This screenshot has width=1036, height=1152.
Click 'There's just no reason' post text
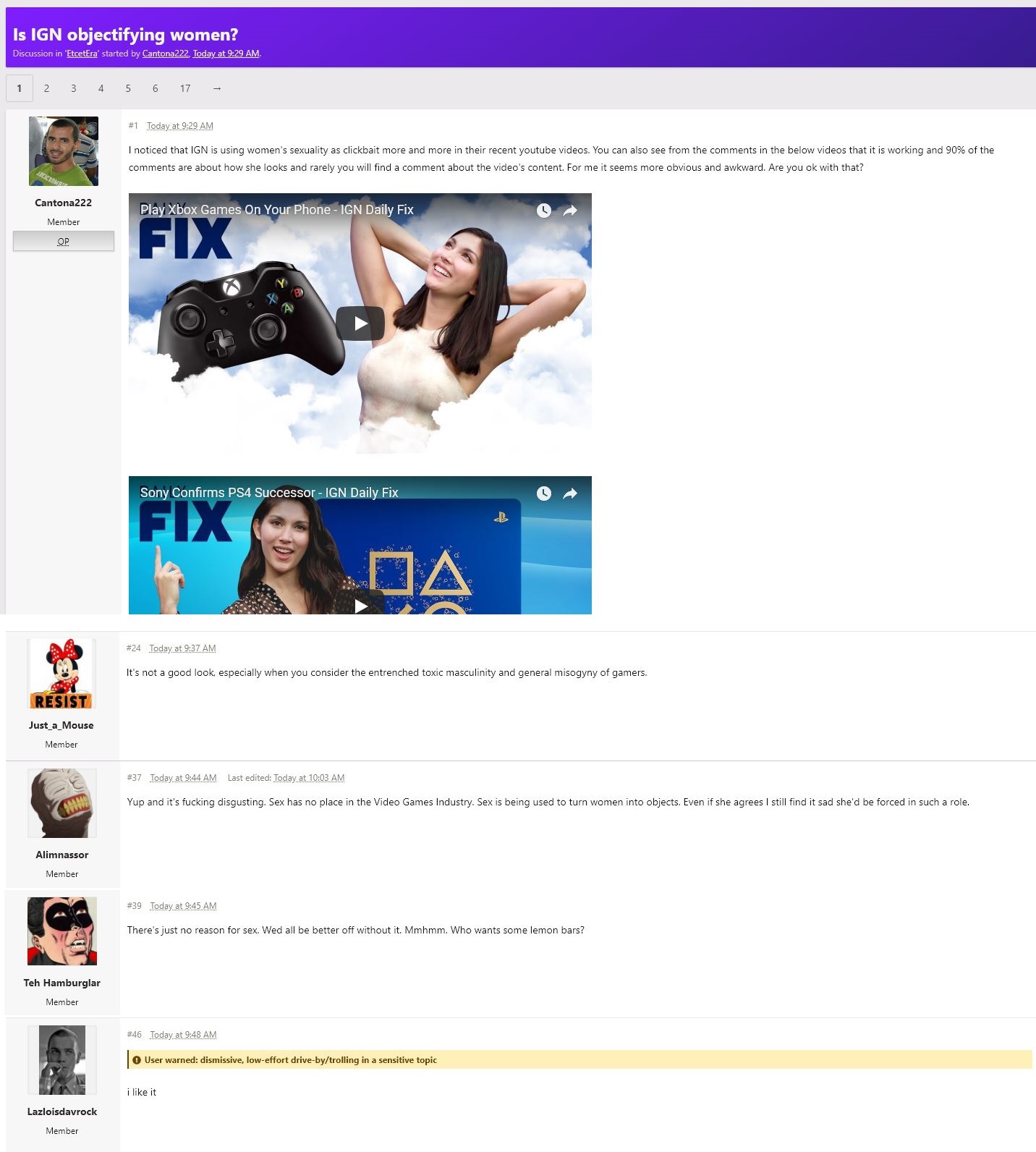click(356, 930)
